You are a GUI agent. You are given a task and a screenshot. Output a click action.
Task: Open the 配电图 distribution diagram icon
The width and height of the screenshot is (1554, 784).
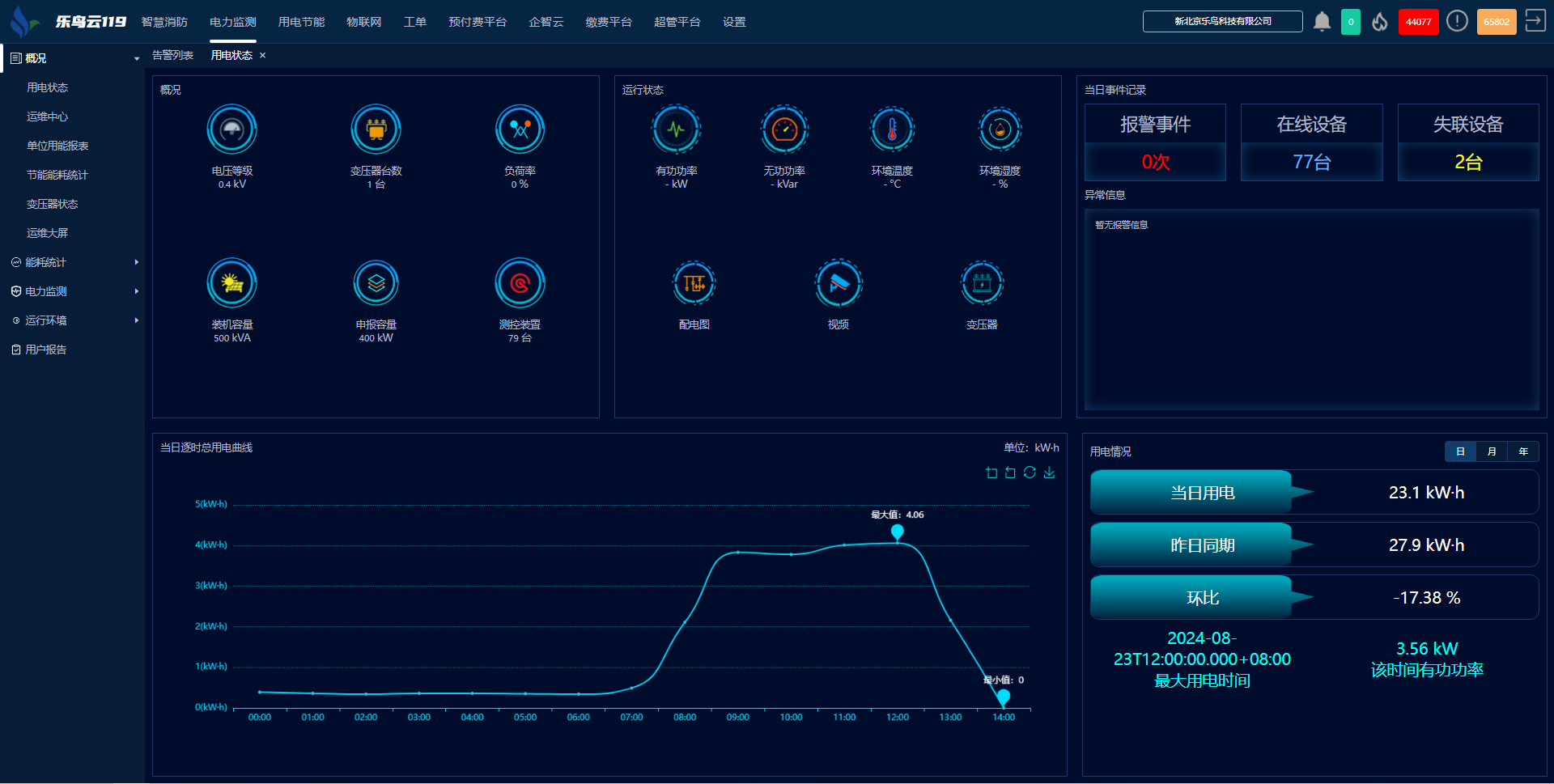[x=694, y=284]
